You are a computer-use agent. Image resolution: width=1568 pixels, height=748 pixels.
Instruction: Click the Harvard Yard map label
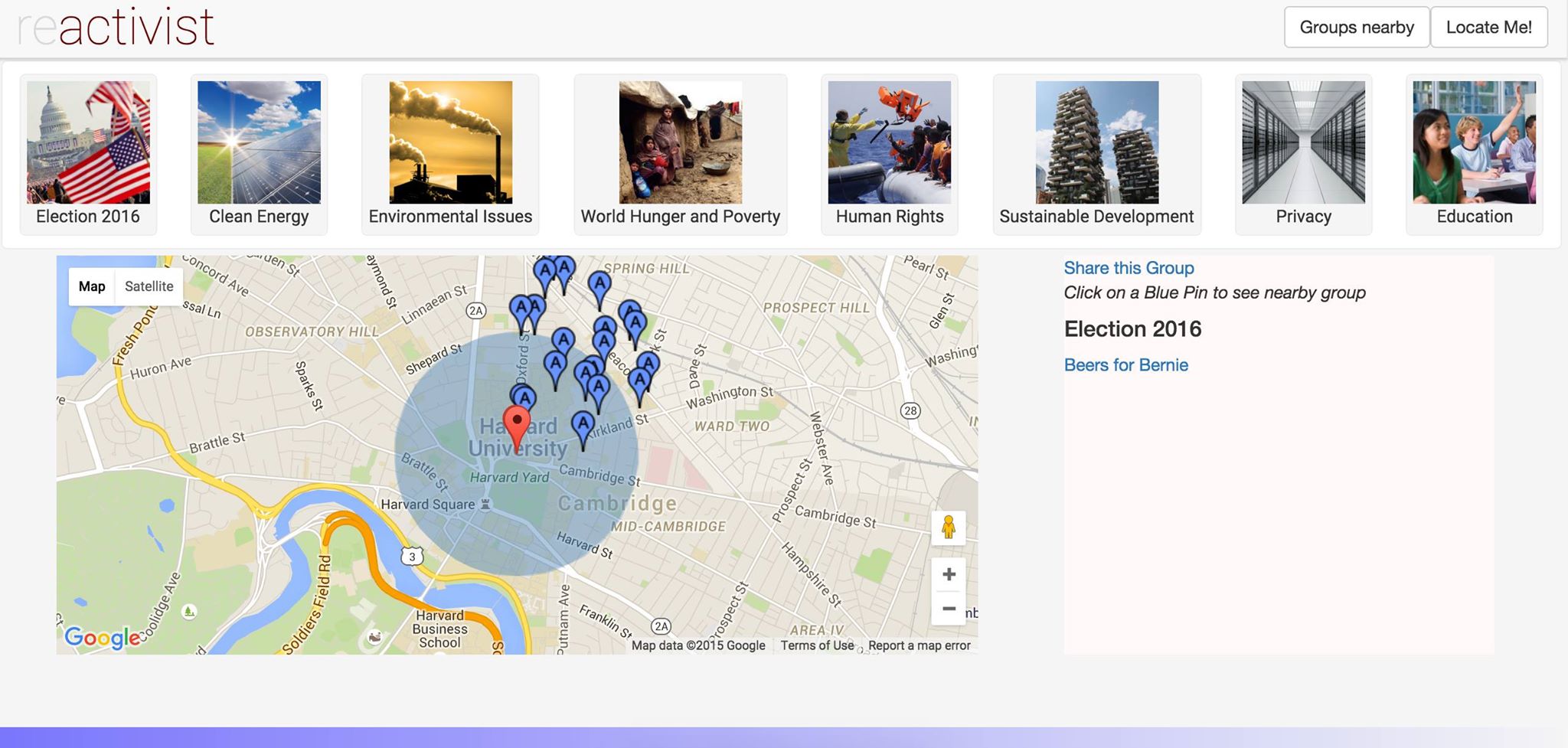(509, 478)
